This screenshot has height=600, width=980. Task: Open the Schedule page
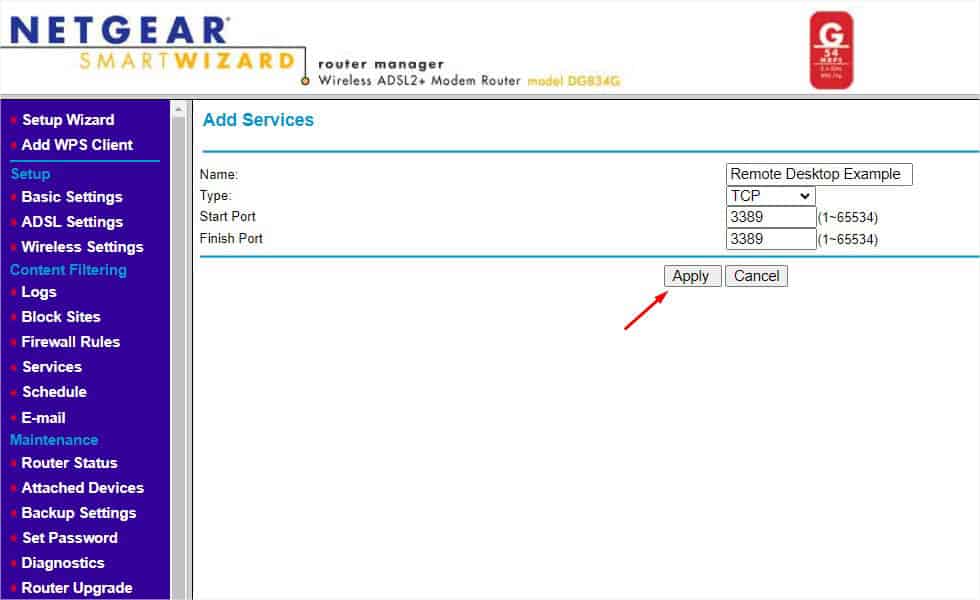tap(54, 392)
